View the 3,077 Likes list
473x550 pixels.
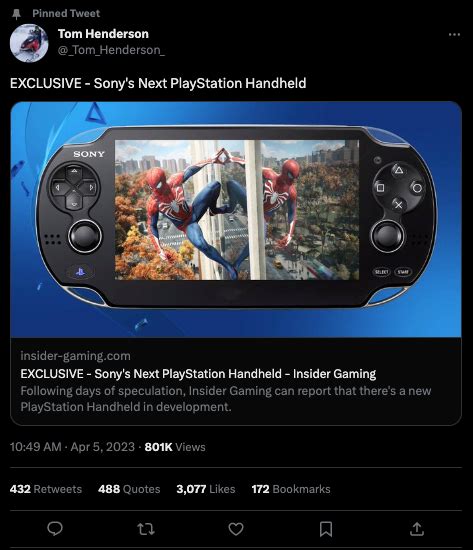(206, 489)
